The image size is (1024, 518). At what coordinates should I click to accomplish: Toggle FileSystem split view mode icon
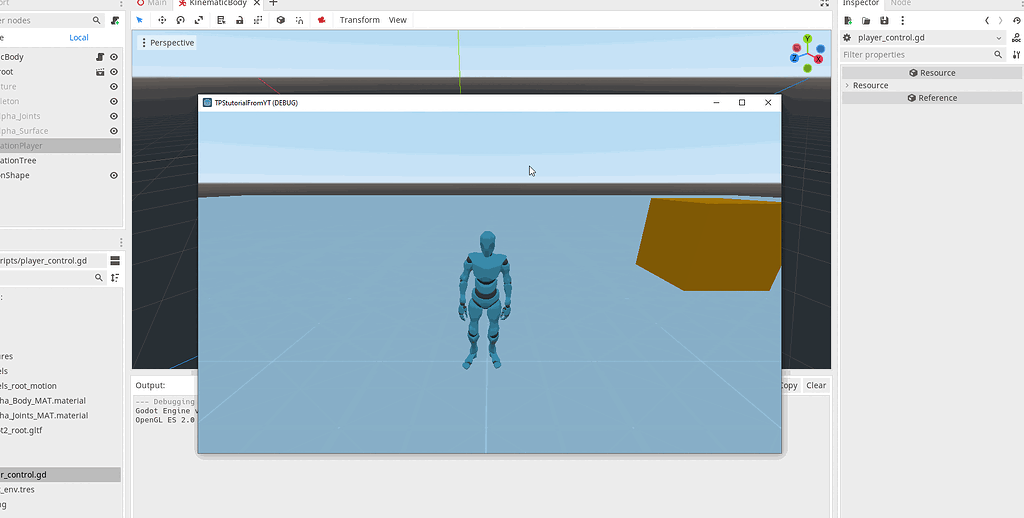115,261
